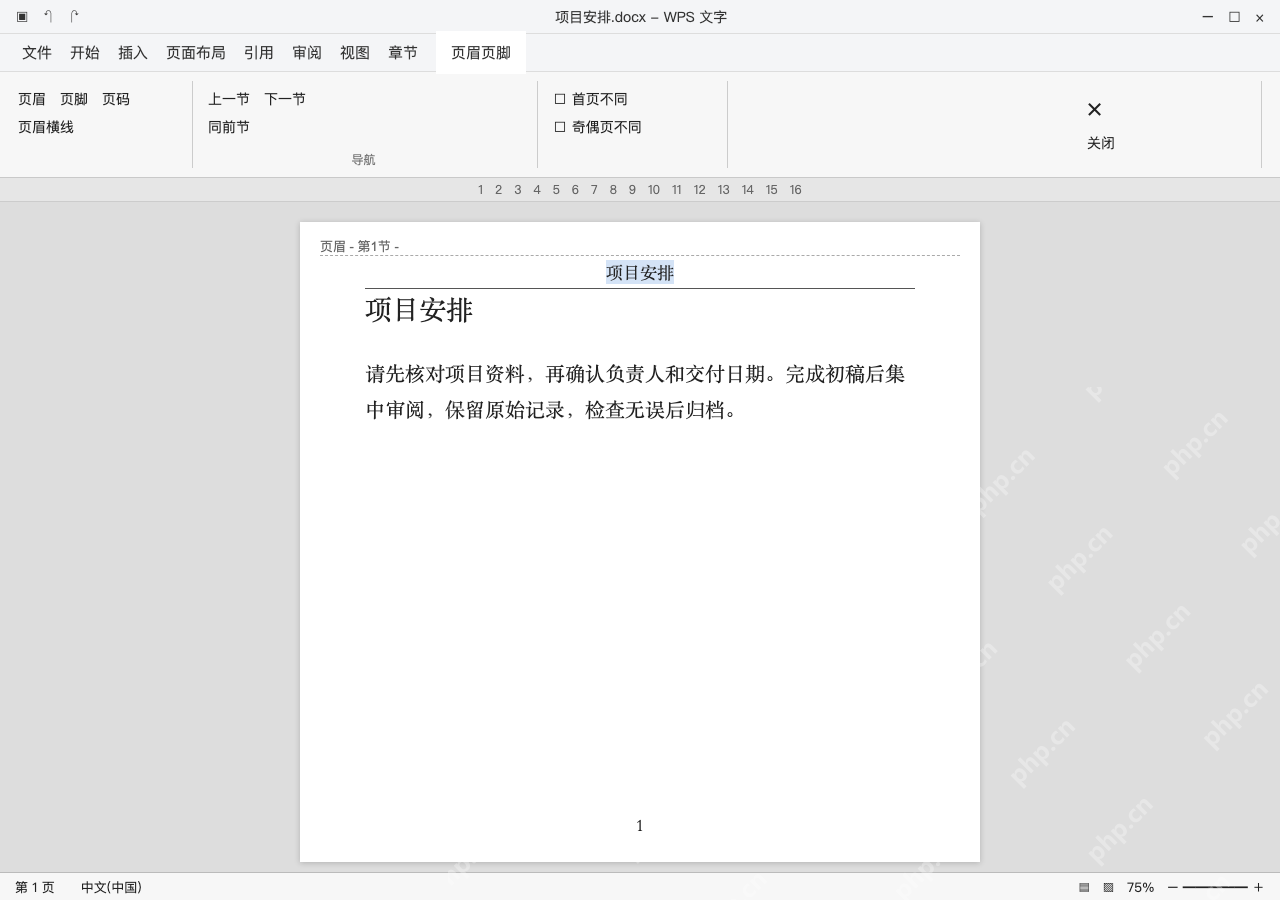The image size is (1280, 900).
Task: Click the redo arrow in the title bar
Action: coord(74,17)
